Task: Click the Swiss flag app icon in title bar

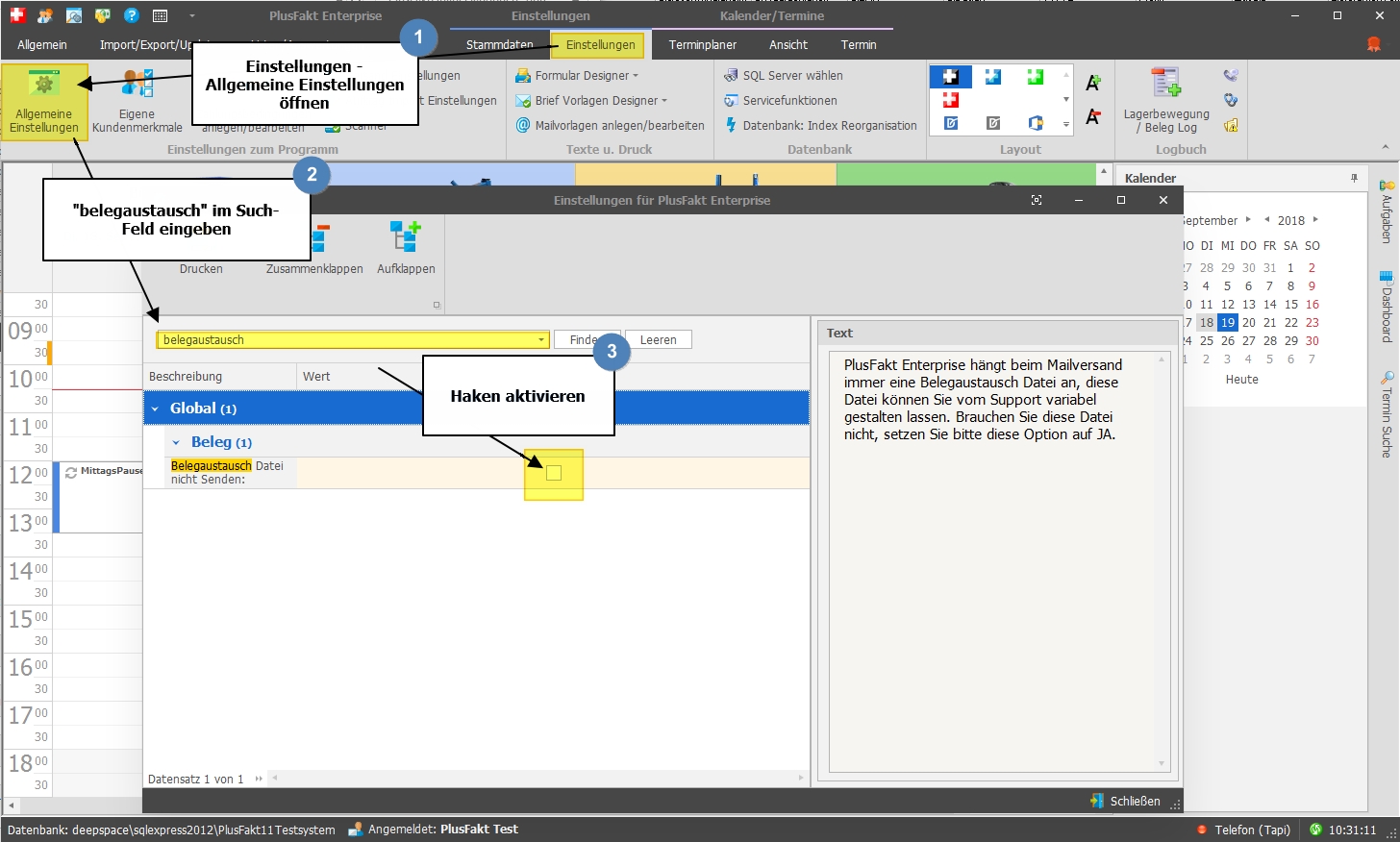Action: [x=17, y=15]
